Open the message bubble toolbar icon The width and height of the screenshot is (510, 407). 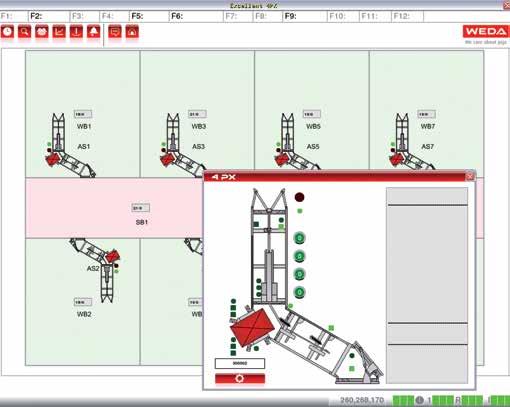pos(115,32)
